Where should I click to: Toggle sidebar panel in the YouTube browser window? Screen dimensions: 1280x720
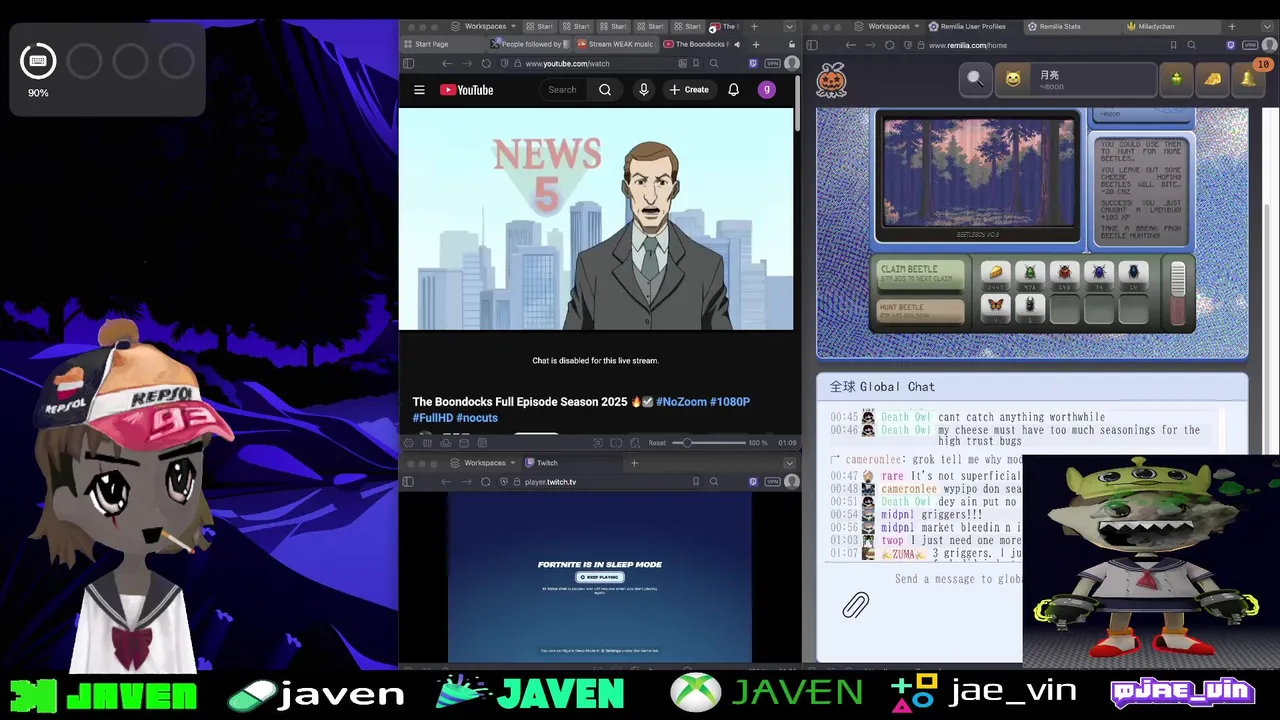click(x=408, y=63)
